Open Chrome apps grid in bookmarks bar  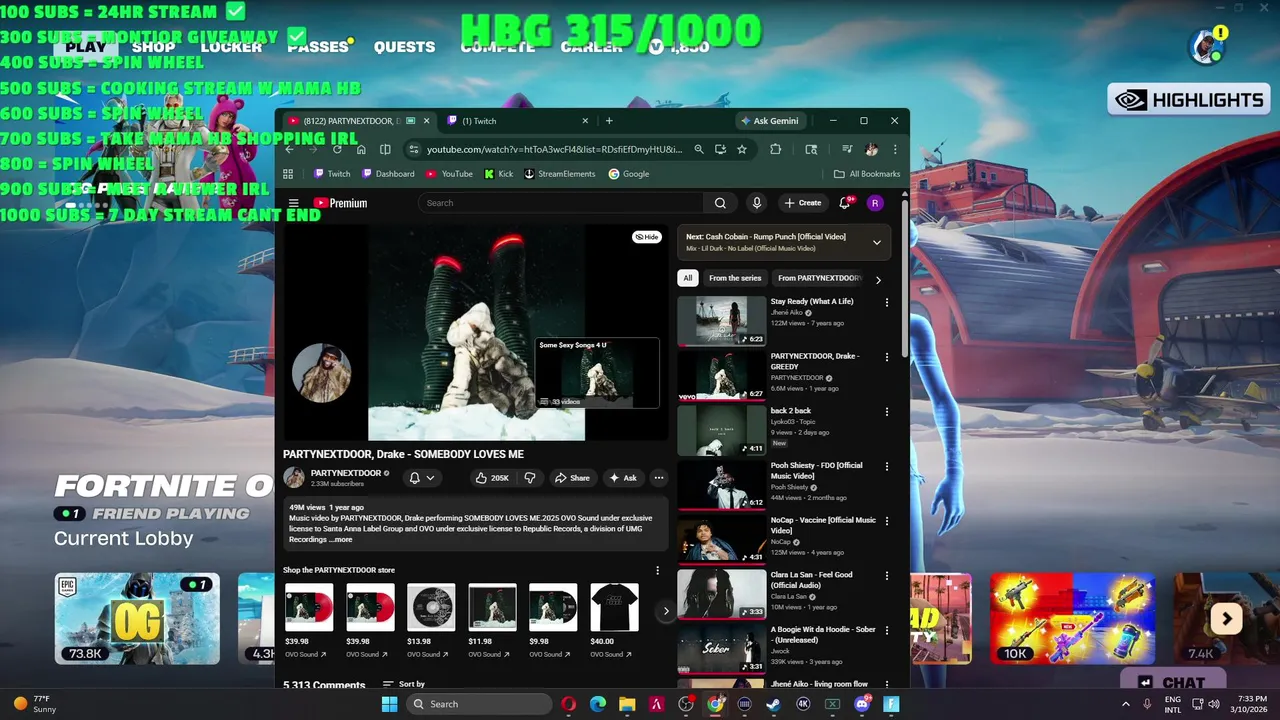[288, 174]
